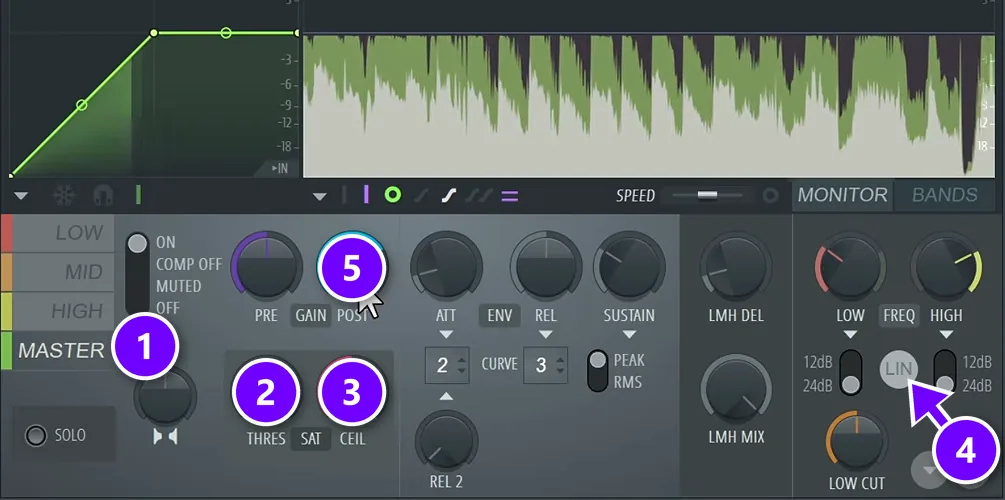Click the orange LOW CUT knob
The height and width of the screenshot is (500, 1005).
tap(857, 442)
